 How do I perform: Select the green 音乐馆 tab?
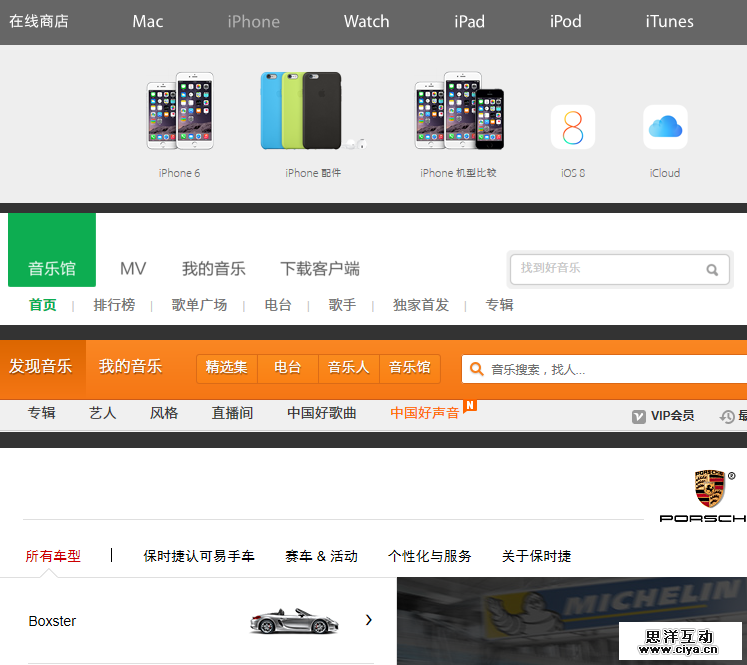(52, 268)
